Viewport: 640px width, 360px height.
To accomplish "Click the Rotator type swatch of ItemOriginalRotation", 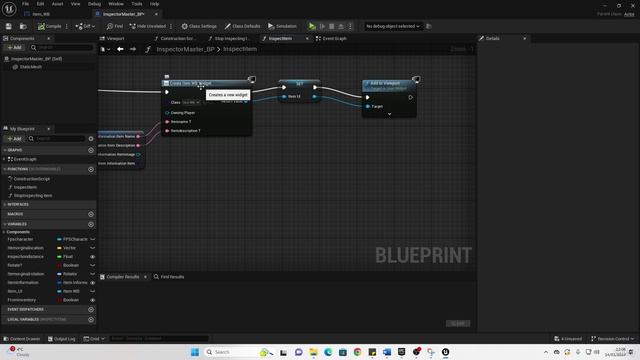I will click(x=59, y=274).
